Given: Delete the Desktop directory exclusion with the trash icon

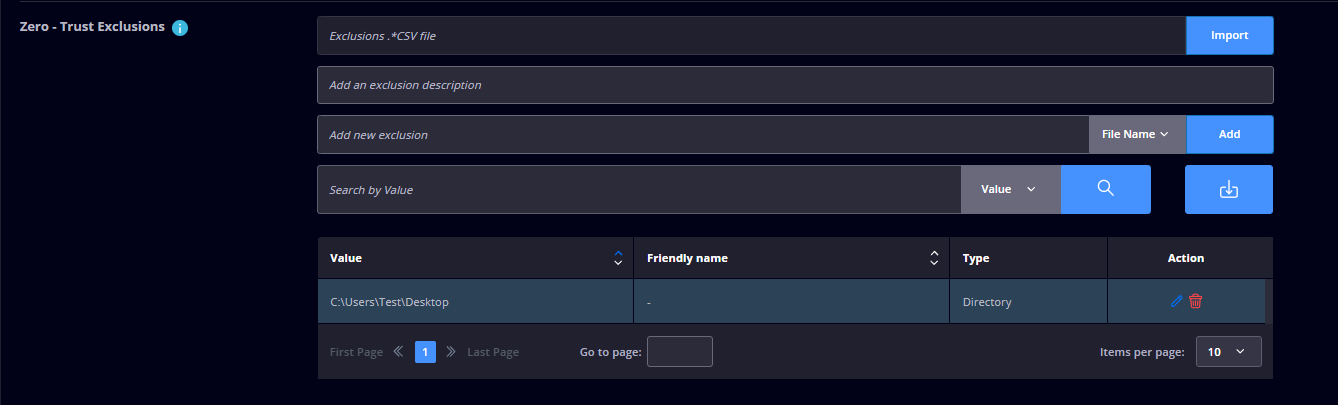Looking at the screenshot, I should [1196, 301].
